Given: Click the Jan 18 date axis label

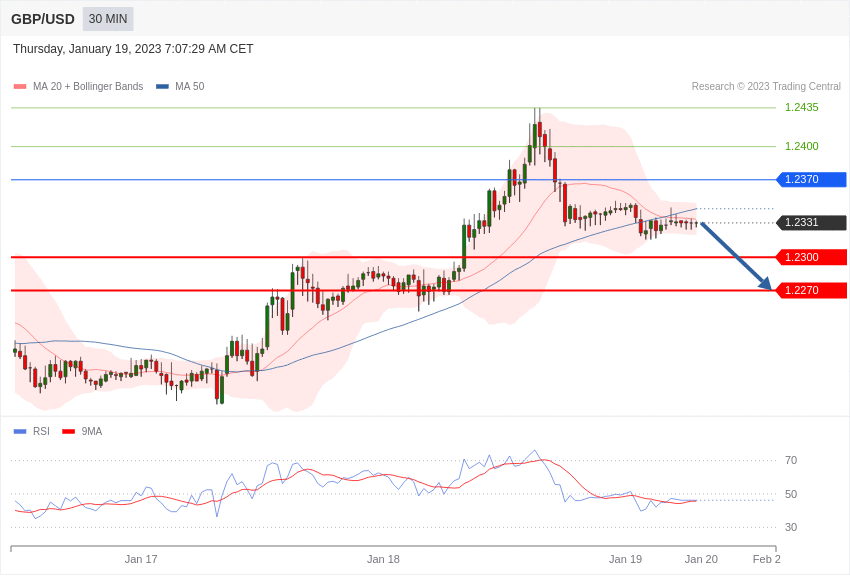Looking at the screenshot, I should click(383, 559).
